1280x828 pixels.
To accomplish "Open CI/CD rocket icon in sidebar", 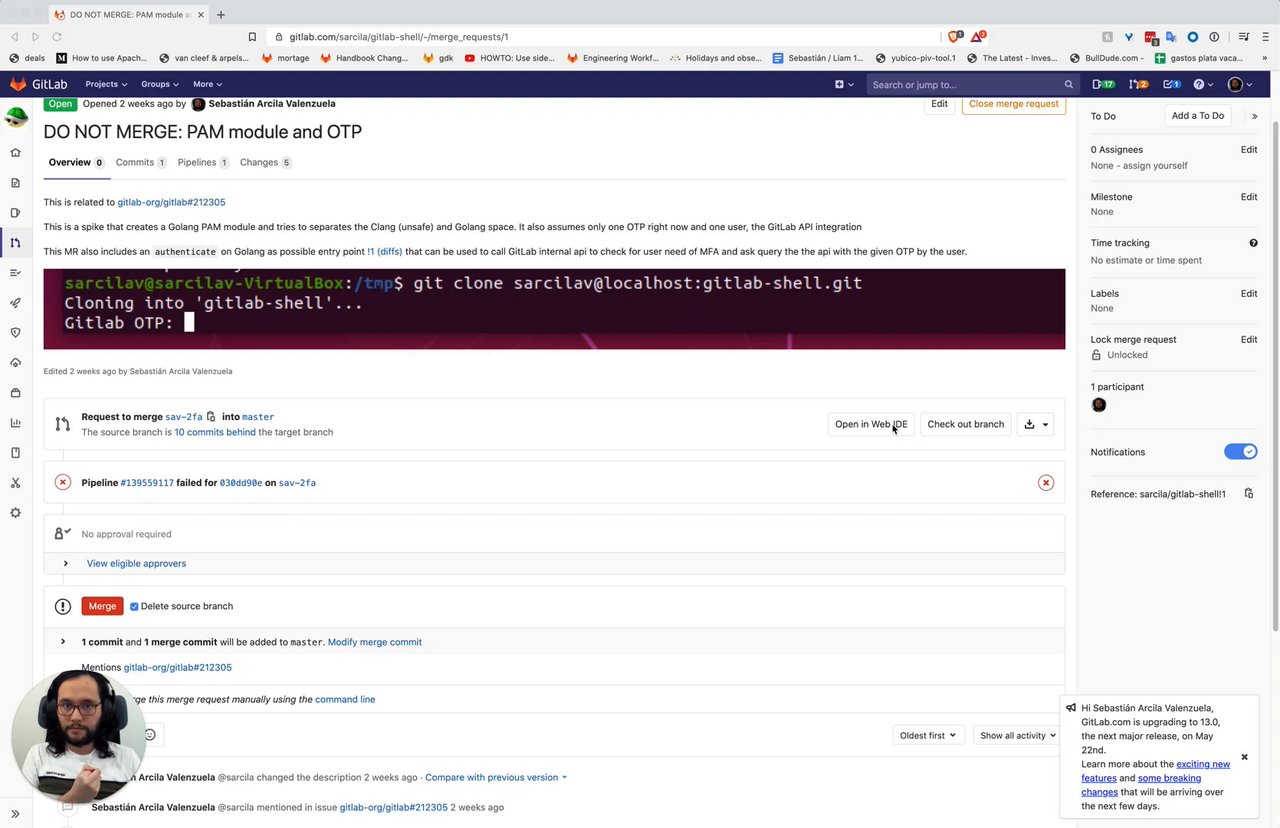I will pos(15,303).
